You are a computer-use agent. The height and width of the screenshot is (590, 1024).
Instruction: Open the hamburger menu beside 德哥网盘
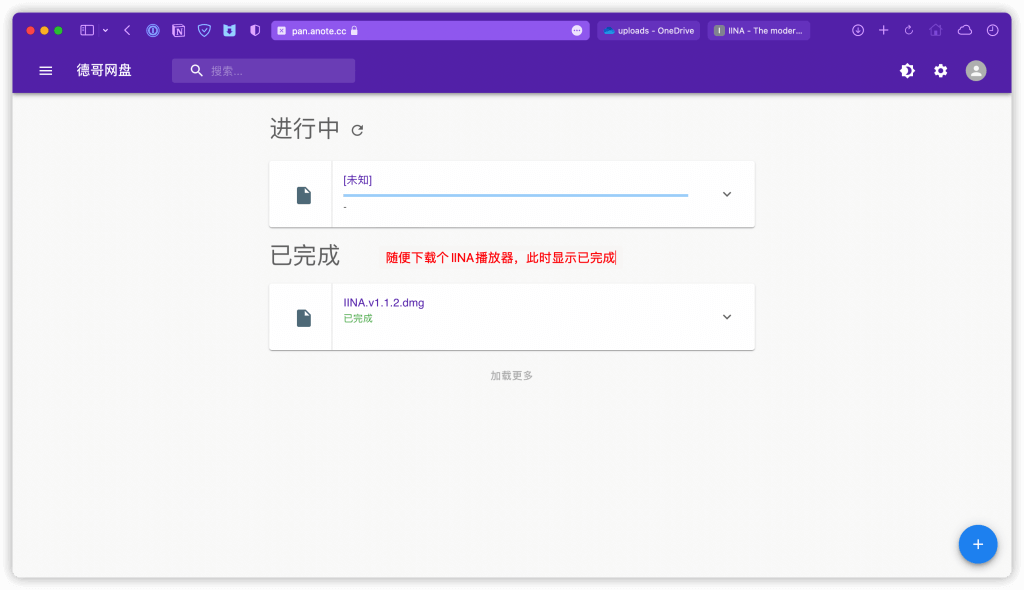pos(45,70)
